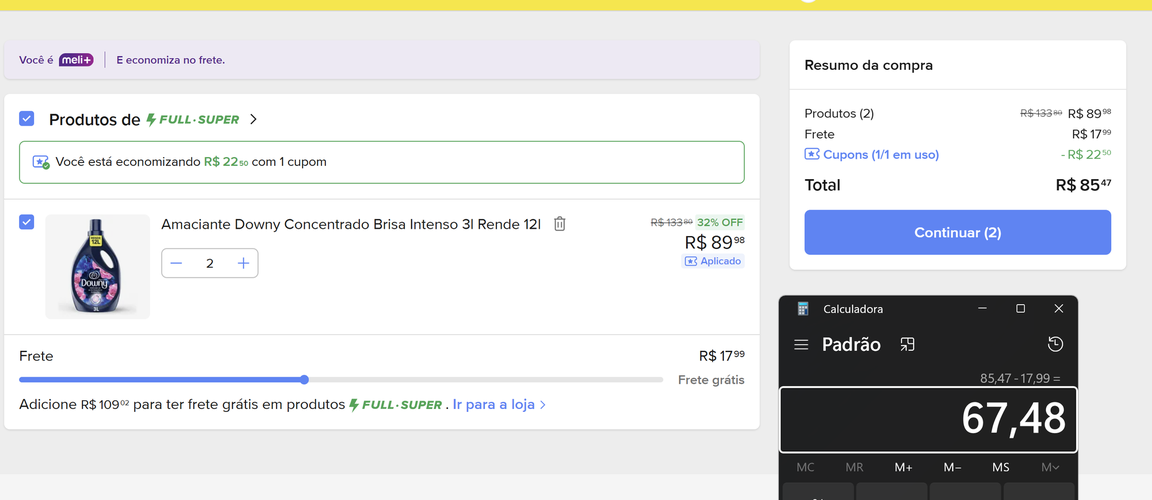Click the free shipping progress bar handle

304,380
